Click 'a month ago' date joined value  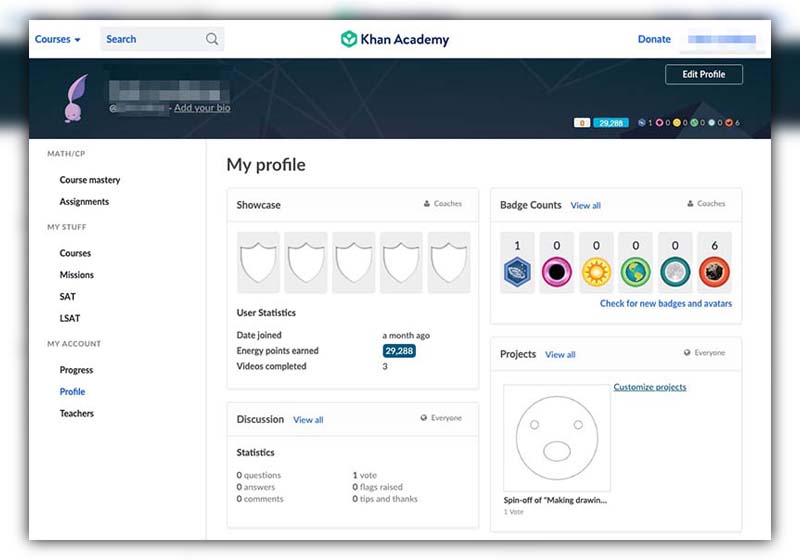406,336
